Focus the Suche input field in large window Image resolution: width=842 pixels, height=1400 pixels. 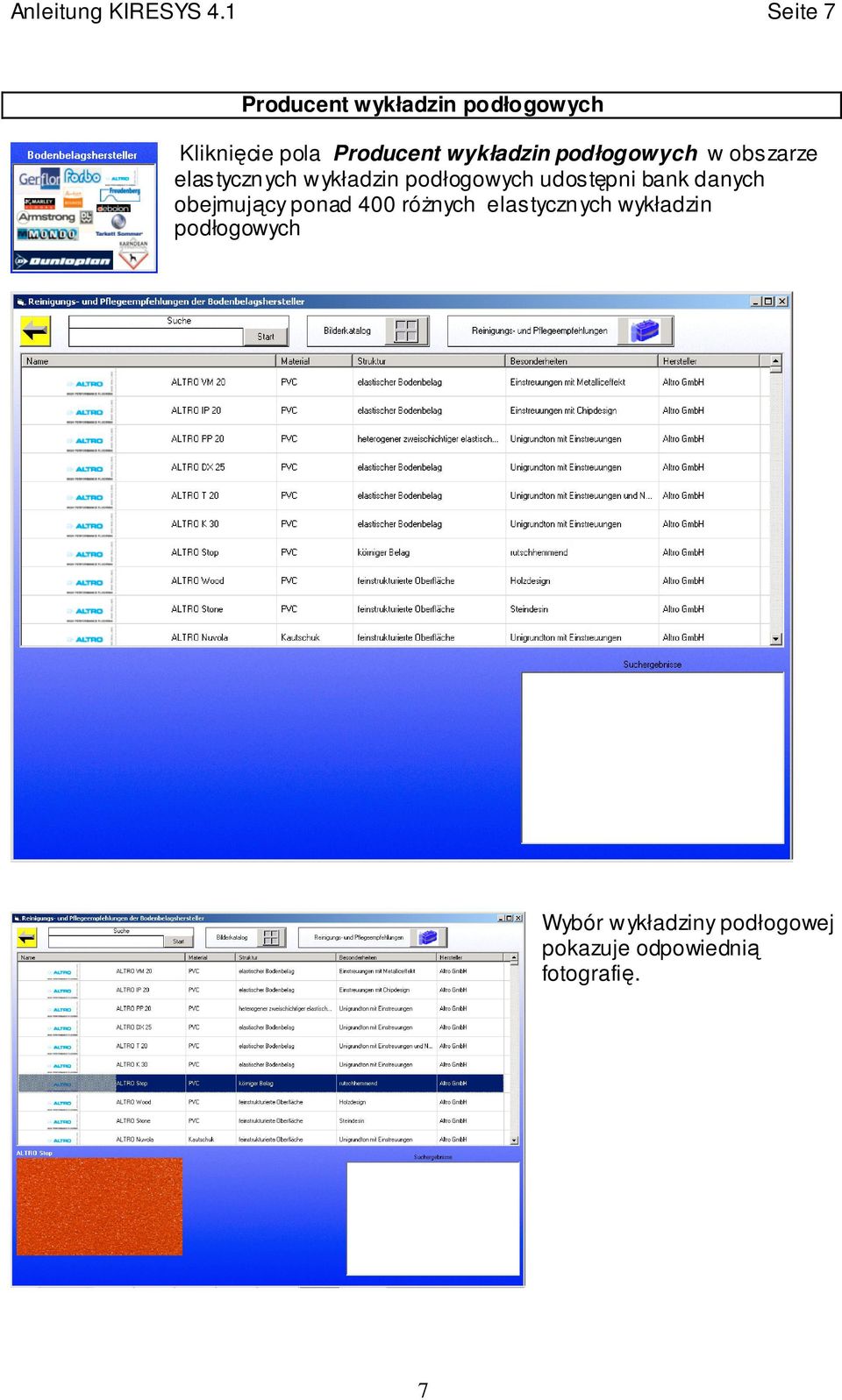point(155,337)
